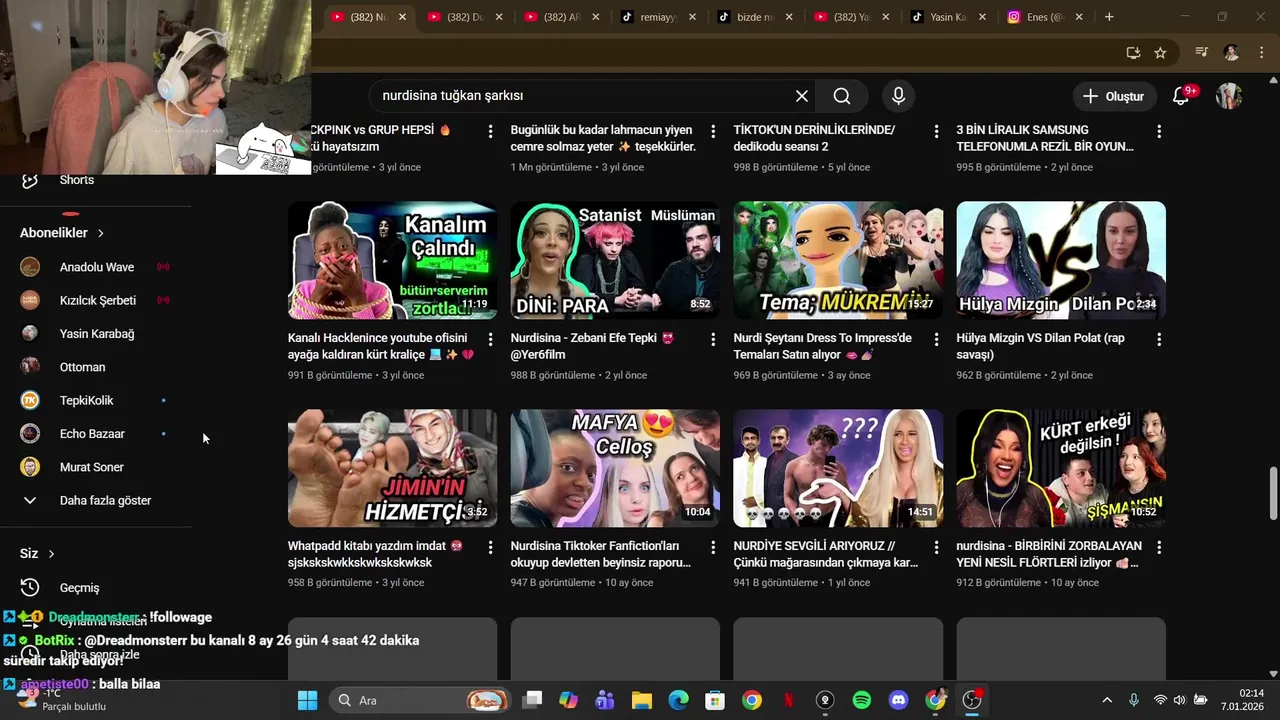Open the taskbar volume icon
The image size is (1280, 720).
[x=1180, y=700]
